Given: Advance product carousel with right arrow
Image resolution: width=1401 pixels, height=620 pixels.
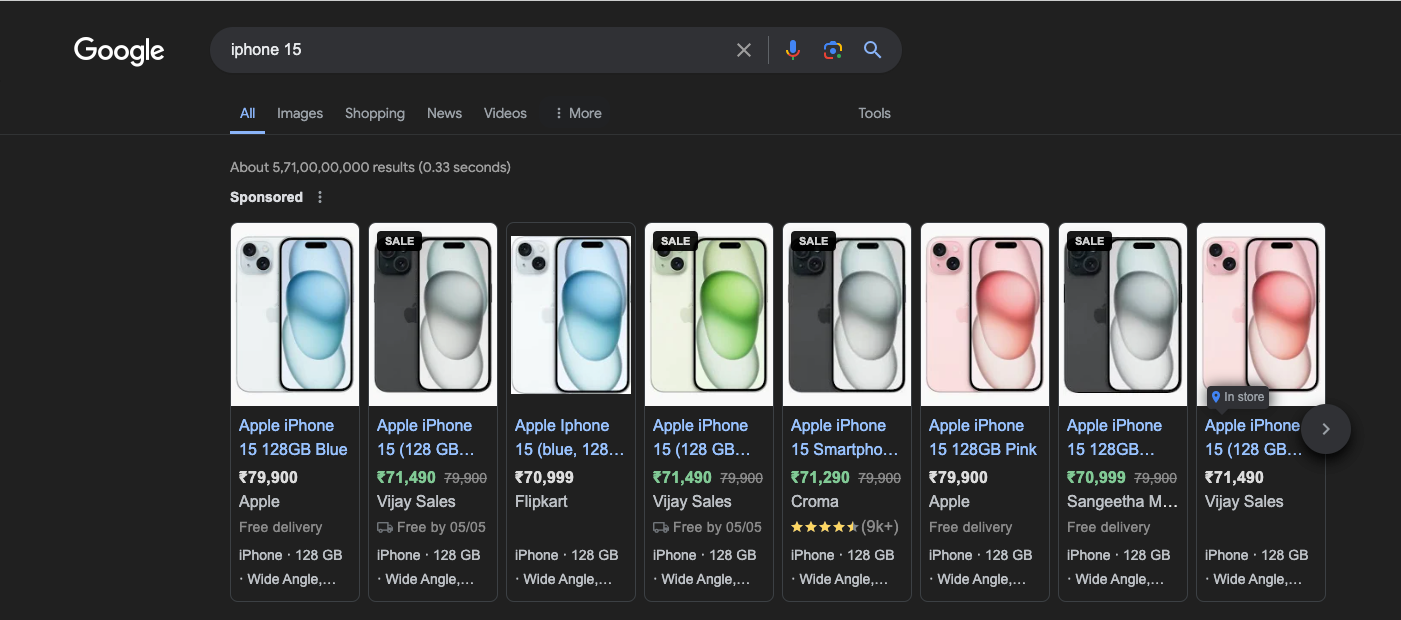Looking at the screenshot, I should [1326, 429].
